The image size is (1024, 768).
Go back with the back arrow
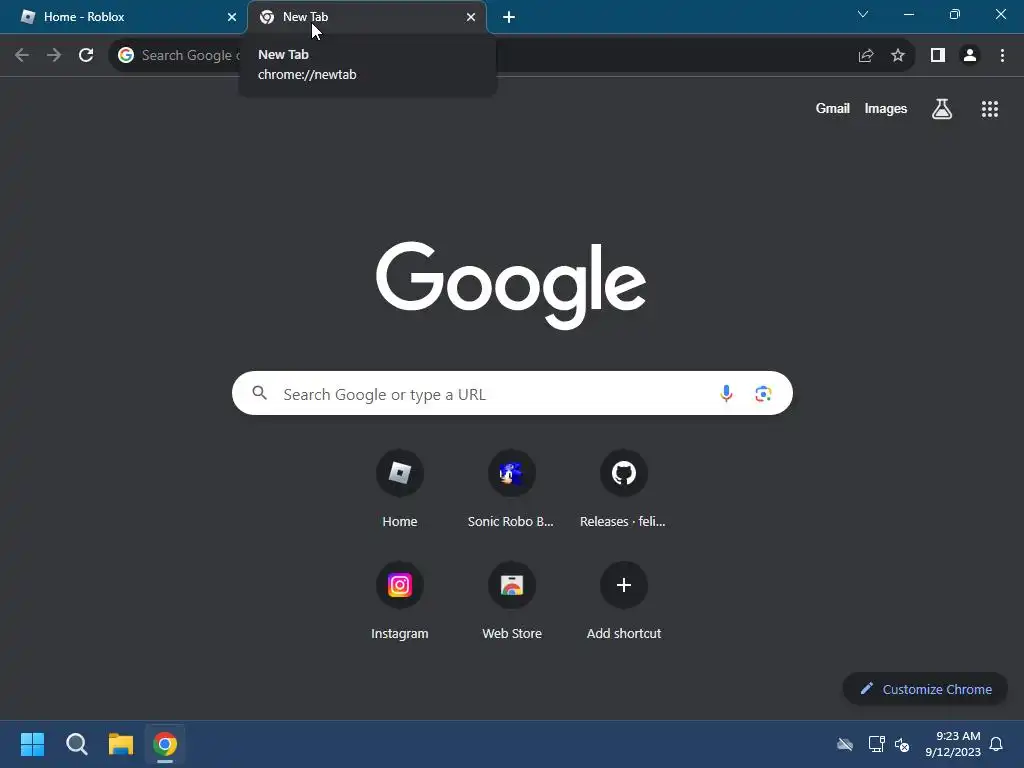click(x=22, y=55)
